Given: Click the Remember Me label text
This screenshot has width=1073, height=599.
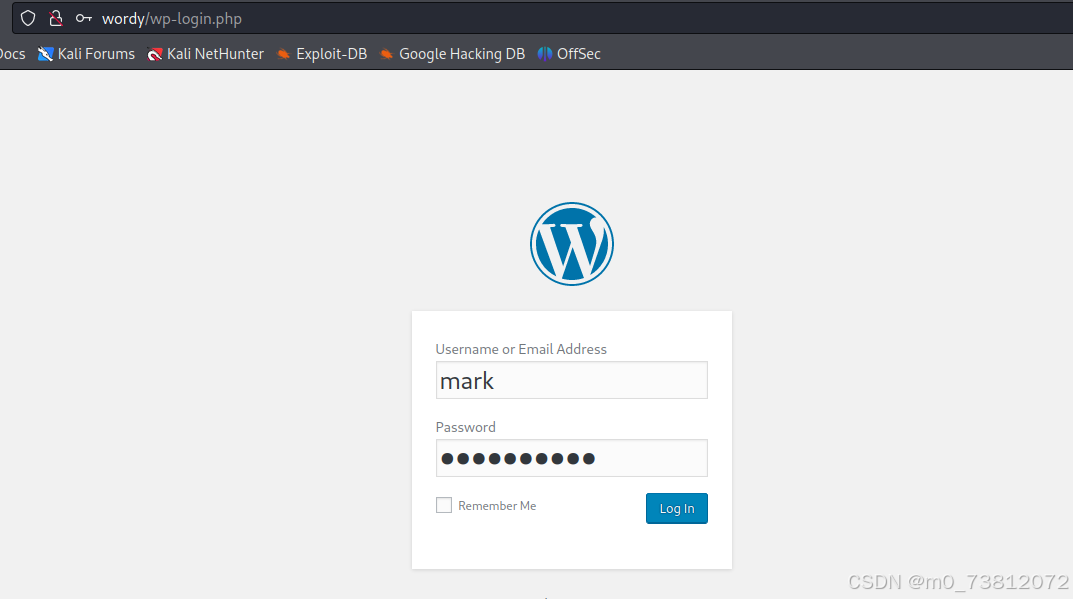Looking at the screenshot, I should coord(497,506).
